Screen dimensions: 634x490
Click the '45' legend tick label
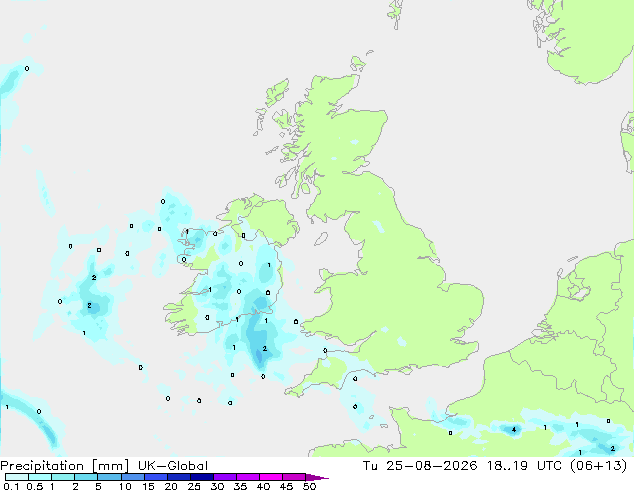point(286,486)
